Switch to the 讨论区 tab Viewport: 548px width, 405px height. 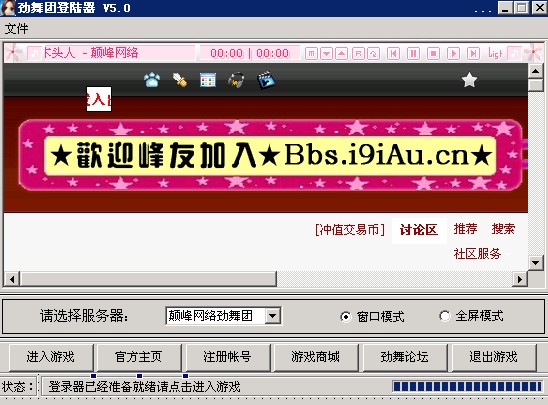(x=419, y=230)
